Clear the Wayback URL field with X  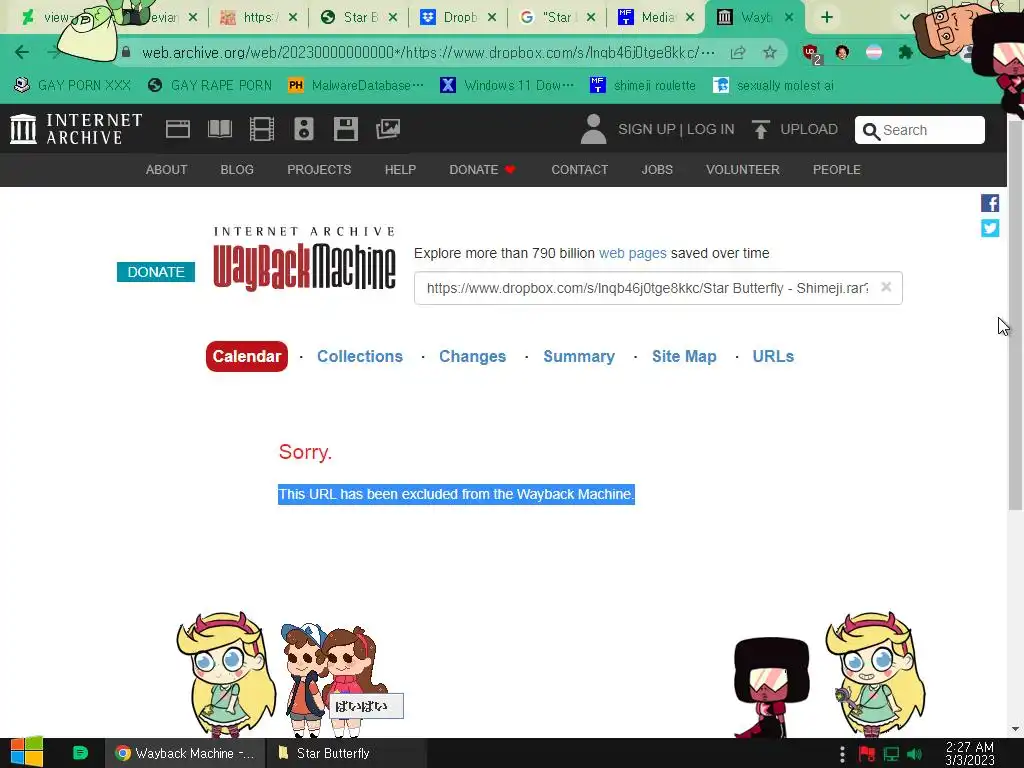tap(886, 287)
